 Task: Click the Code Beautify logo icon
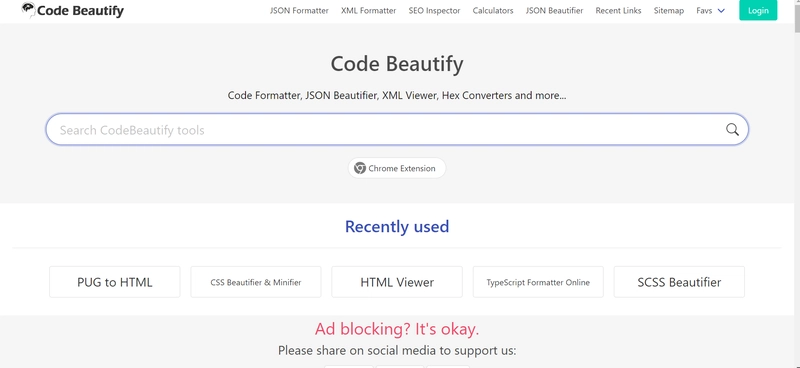pyautogui.click(x=29, y=10)
